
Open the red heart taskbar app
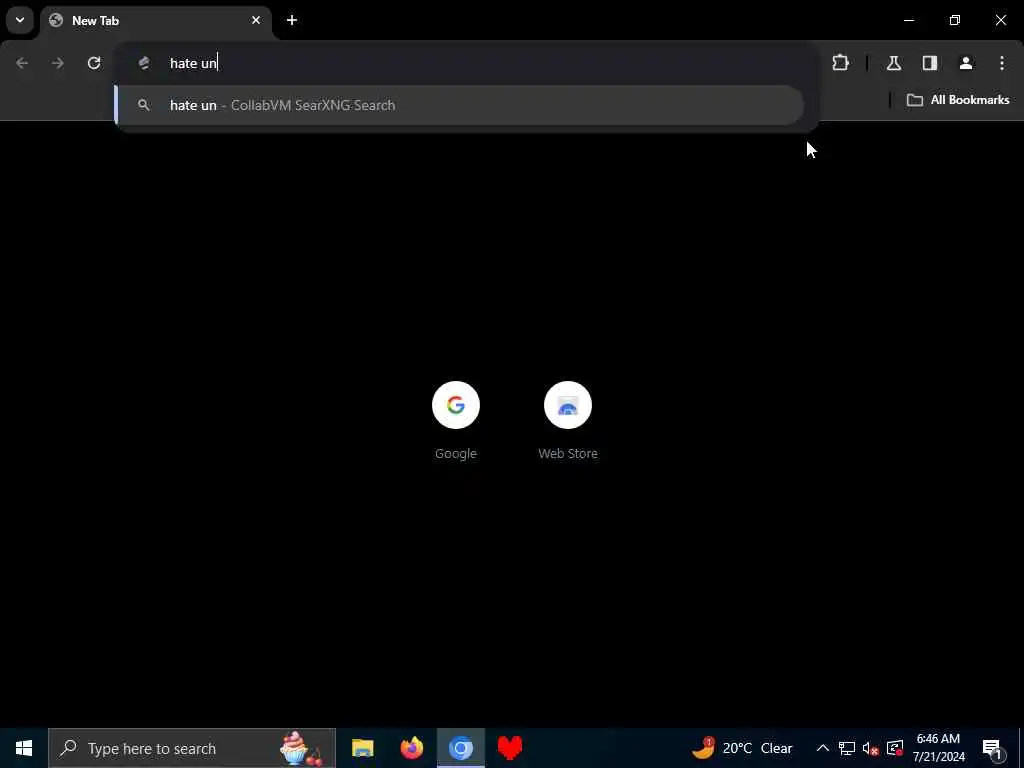coord(510,748)
